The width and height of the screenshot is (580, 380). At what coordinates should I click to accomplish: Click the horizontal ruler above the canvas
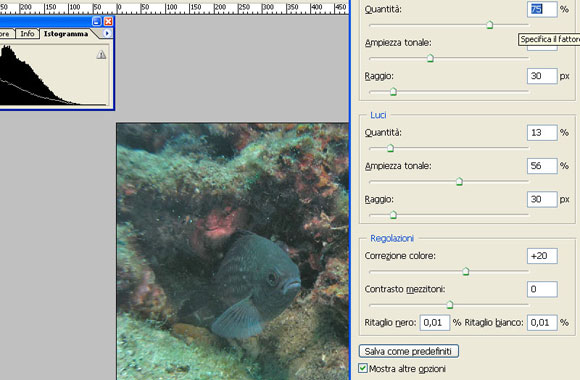(174, 7)
